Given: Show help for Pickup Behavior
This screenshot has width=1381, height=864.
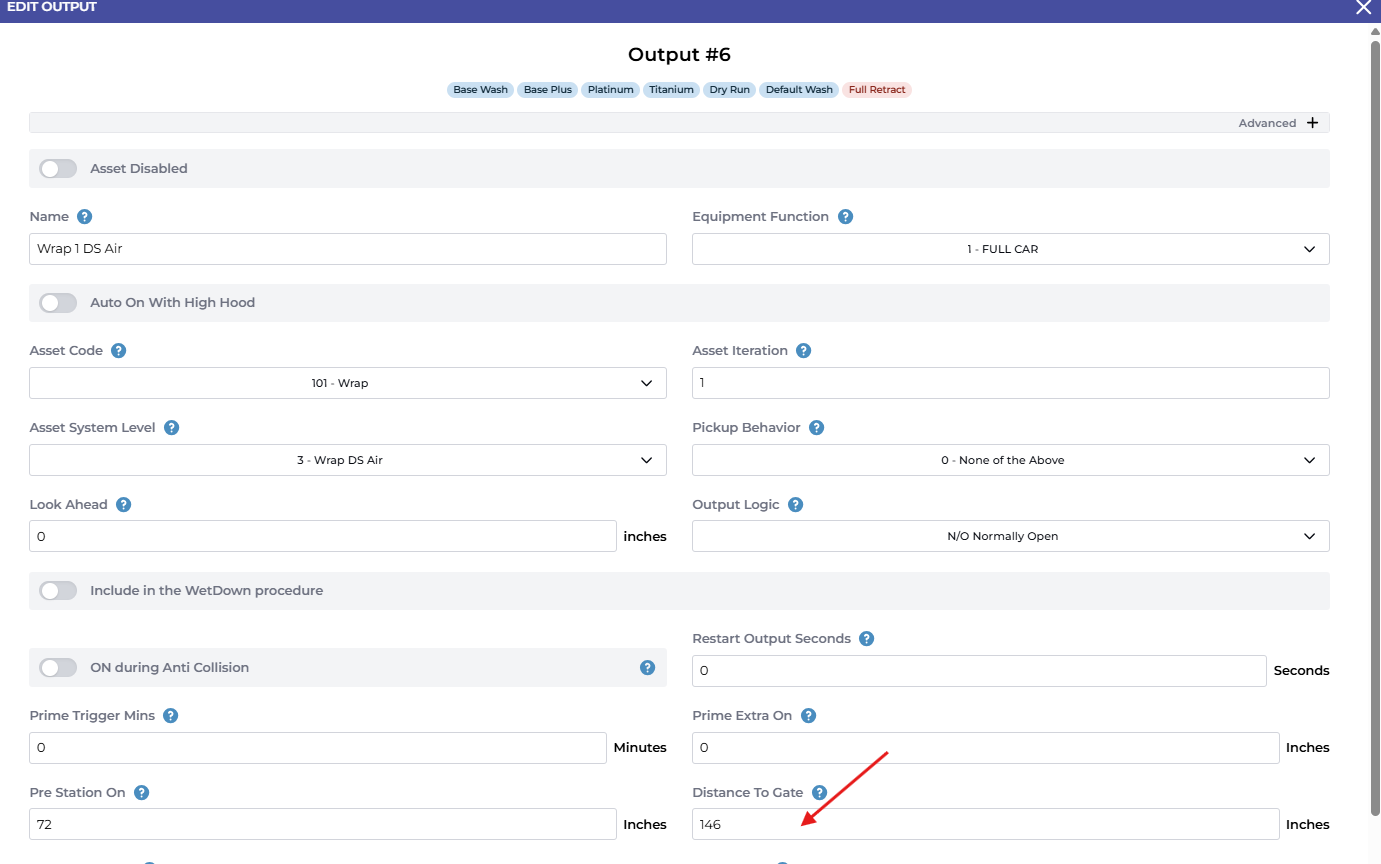Looking at the screenshot, I should 816,428.
